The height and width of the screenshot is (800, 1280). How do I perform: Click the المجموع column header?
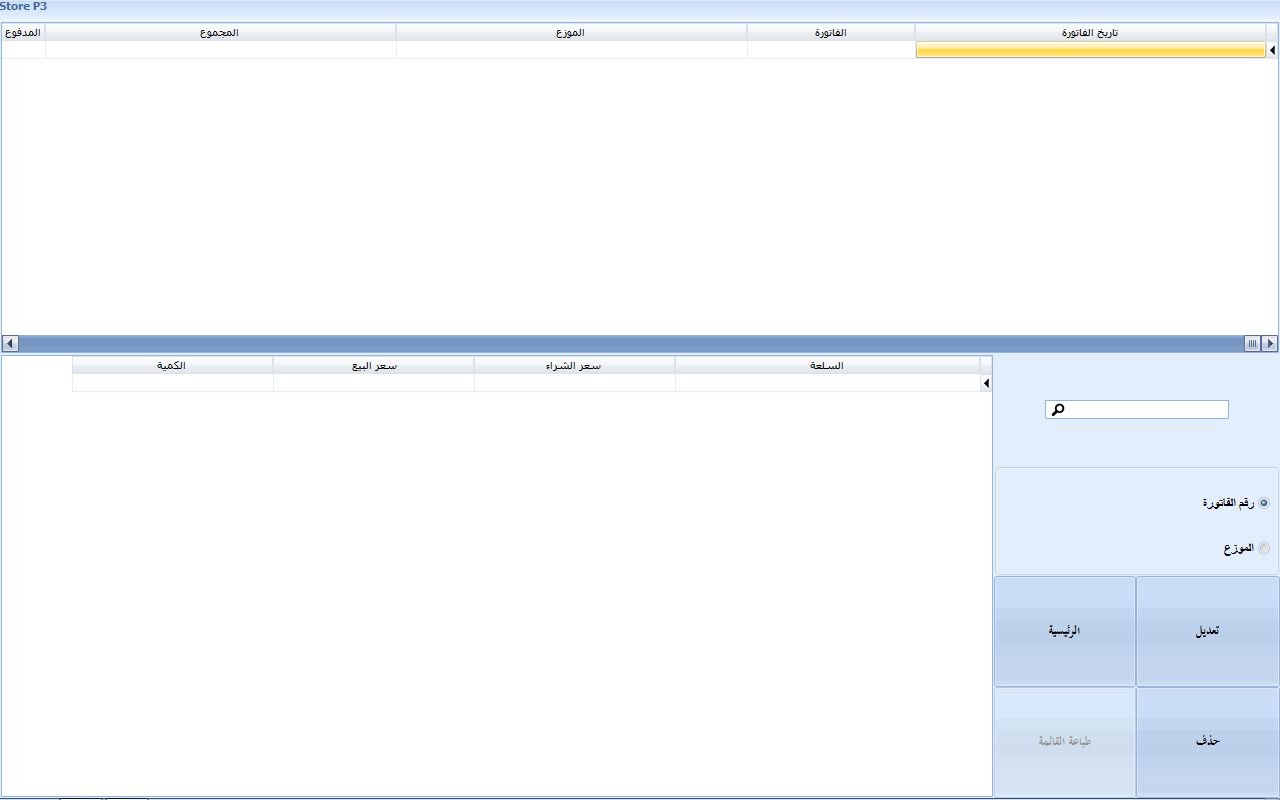[x=220, y=33]
